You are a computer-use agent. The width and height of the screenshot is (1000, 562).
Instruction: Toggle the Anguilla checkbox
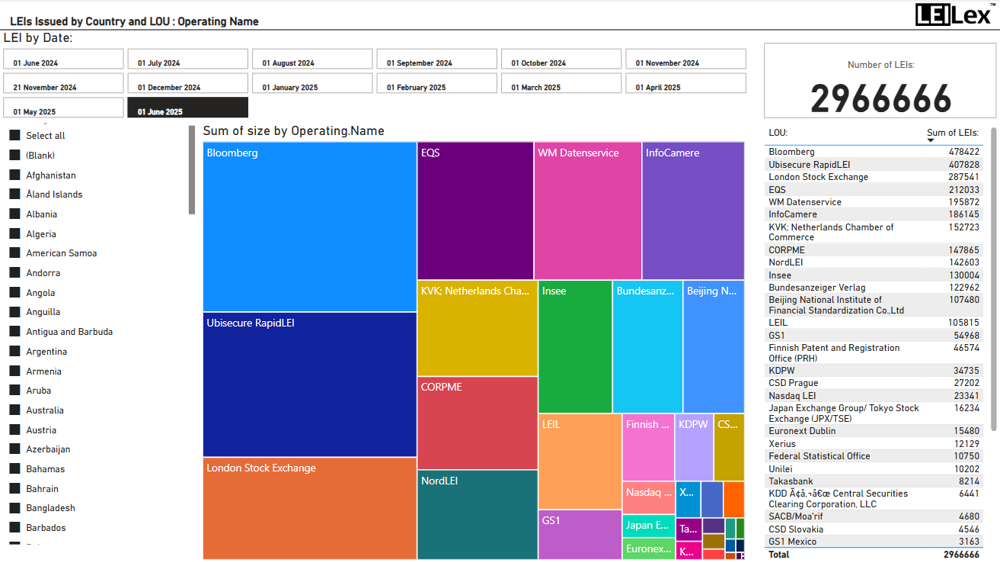(15, 311)
